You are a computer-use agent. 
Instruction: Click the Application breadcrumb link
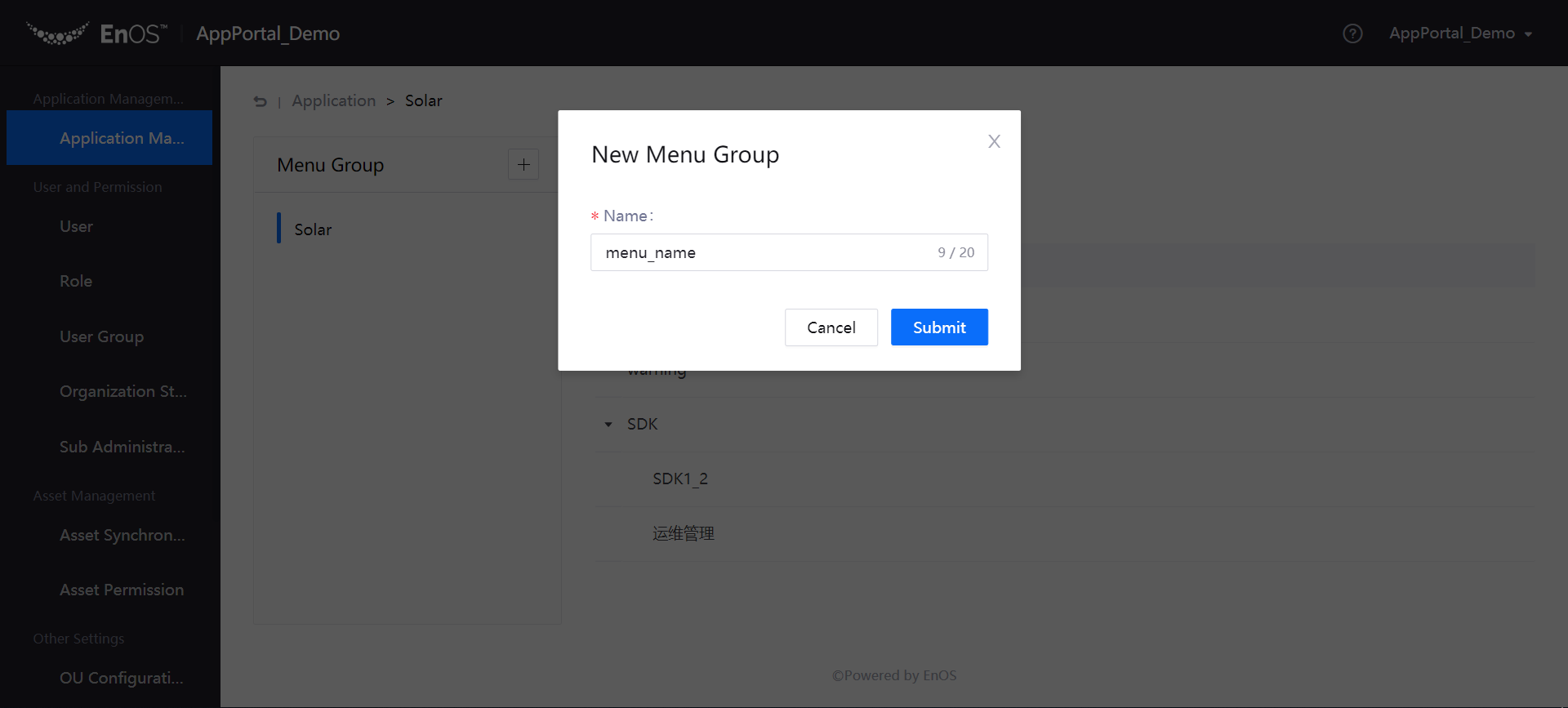click(x=333, y=101)
